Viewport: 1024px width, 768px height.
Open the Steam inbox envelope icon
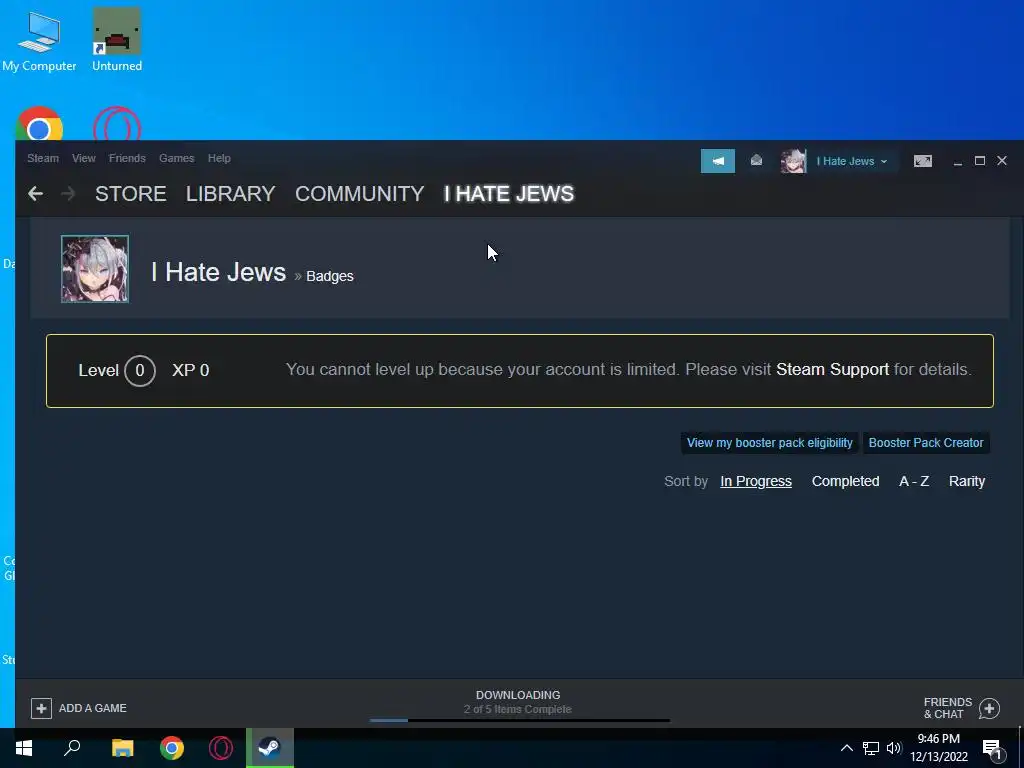click(x=756, y=161)
